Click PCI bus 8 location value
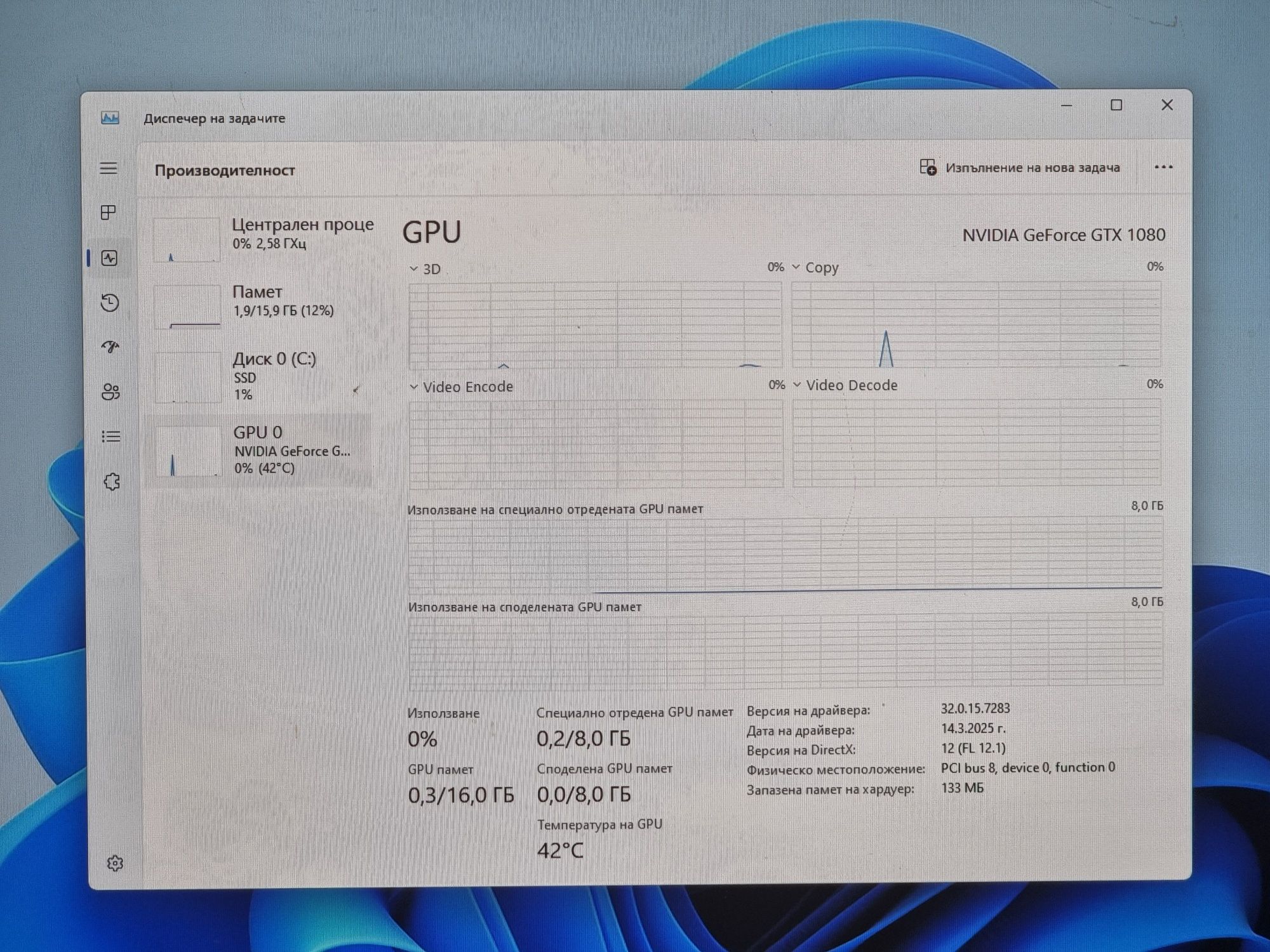Image resolution: width=1270 pixels, height=952 pixels. [1028, 767]
